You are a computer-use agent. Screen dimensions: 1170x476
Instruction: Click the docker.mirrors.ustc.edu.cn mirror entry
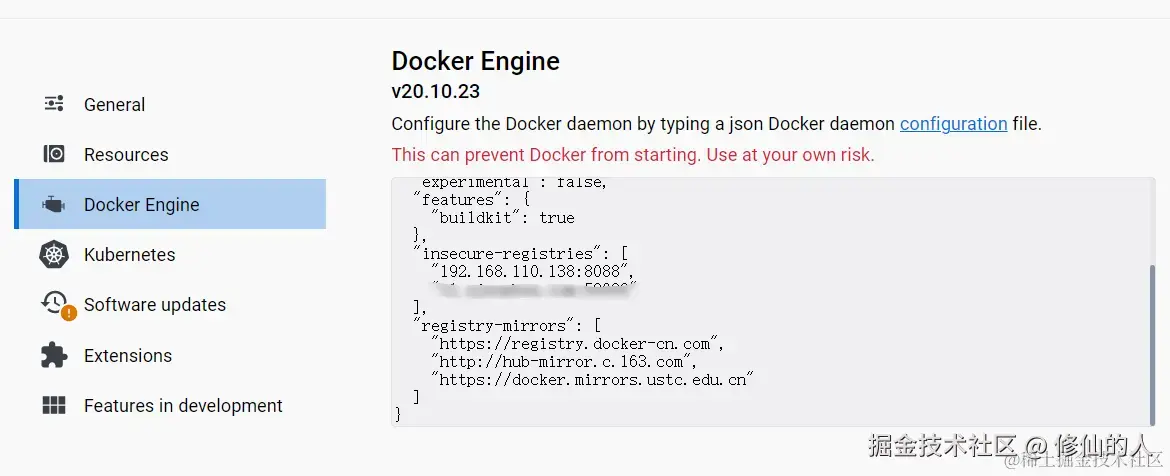click(591, 379)
